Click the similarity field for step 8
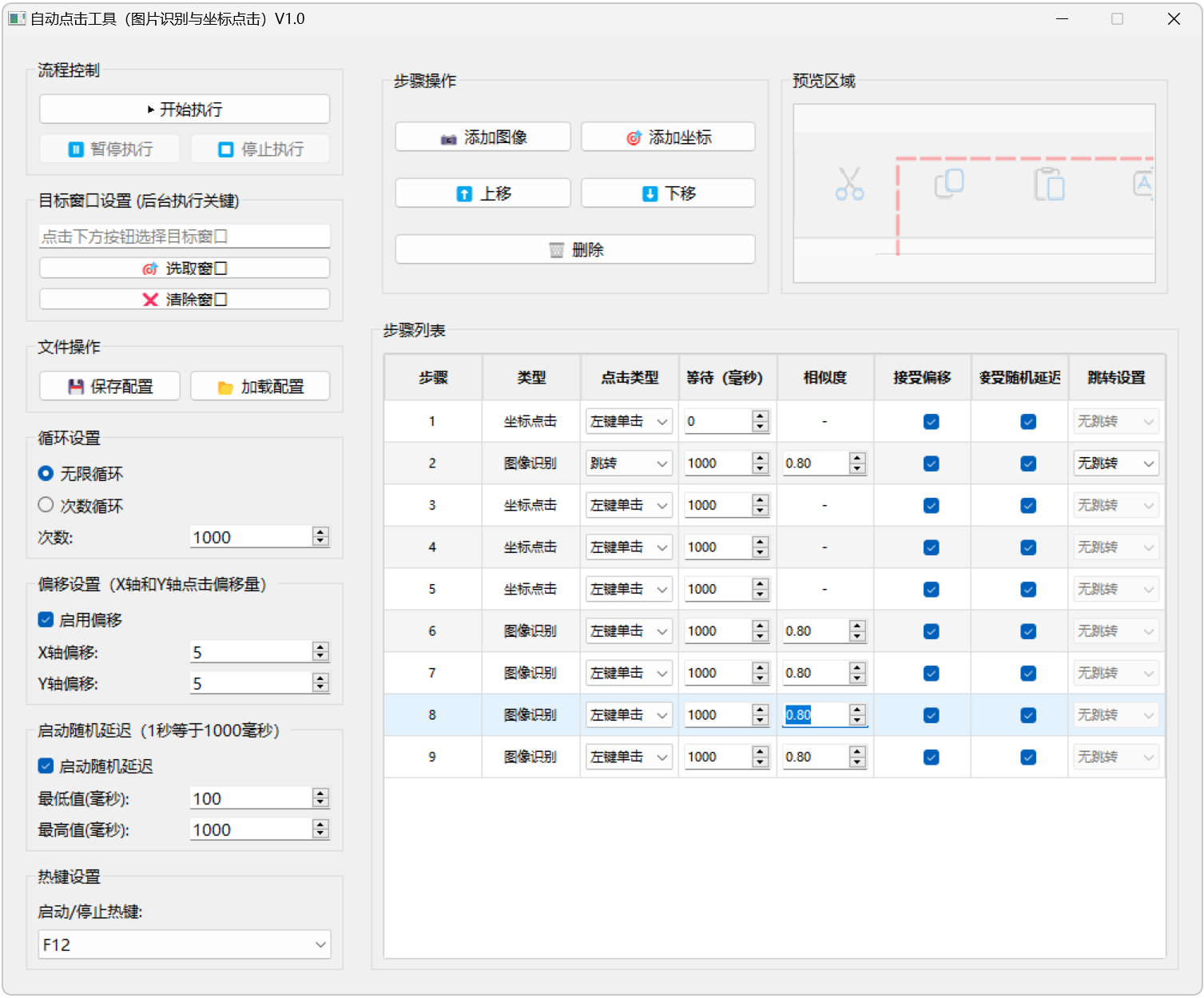This screenshot has height=998, width=1204. (x=816, y=715)
